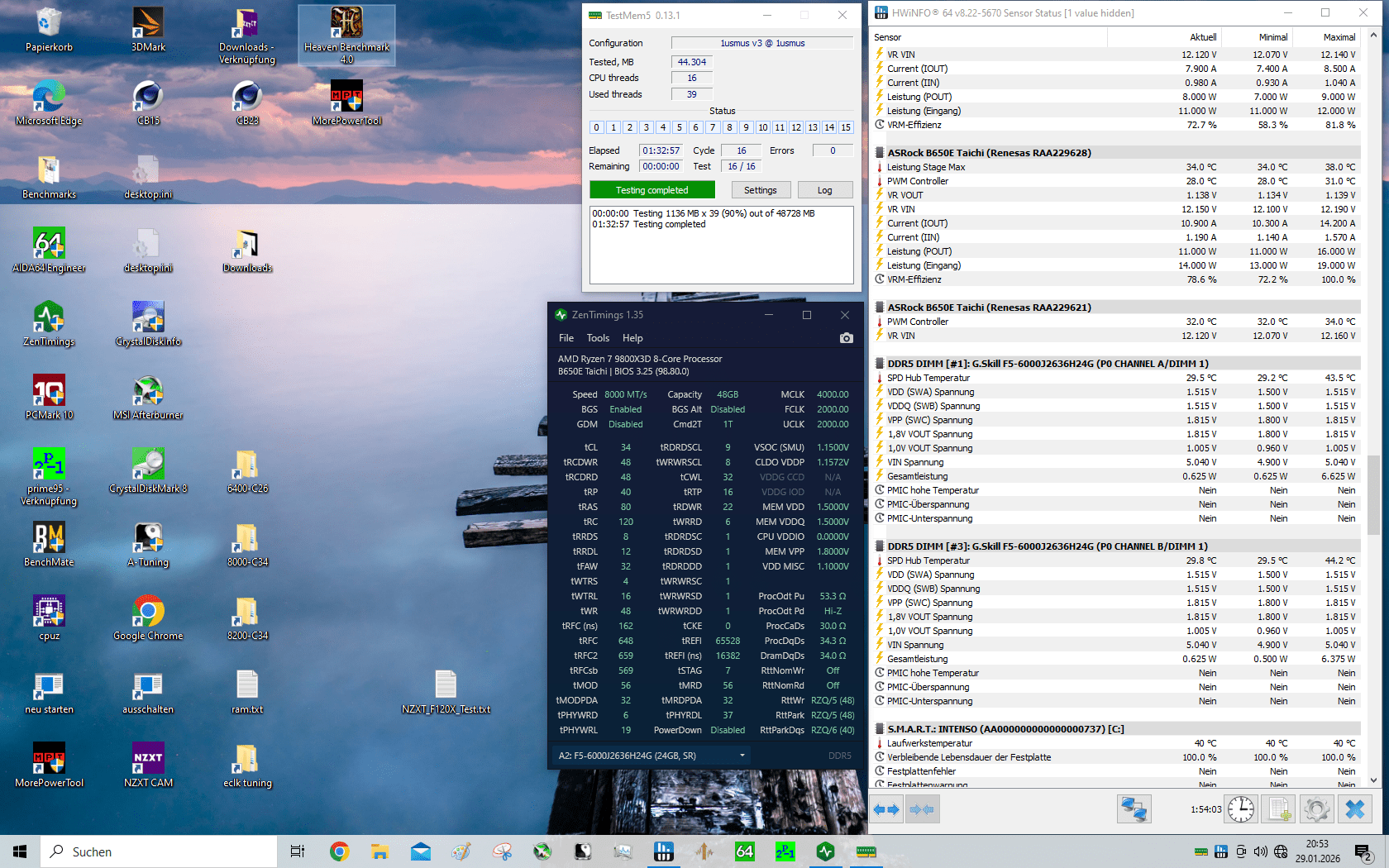Select the CrystalDiskMark 8 desktop icon
This screenshot has width=1389, height=868.
[148, 471]
